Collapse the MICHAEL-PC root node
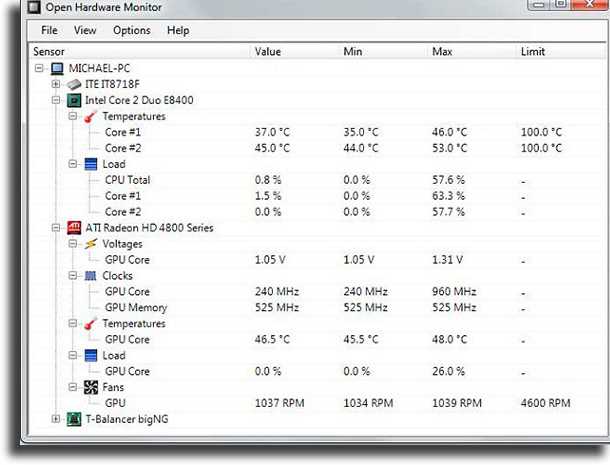 pyautogui.click(x=39, y=68)
